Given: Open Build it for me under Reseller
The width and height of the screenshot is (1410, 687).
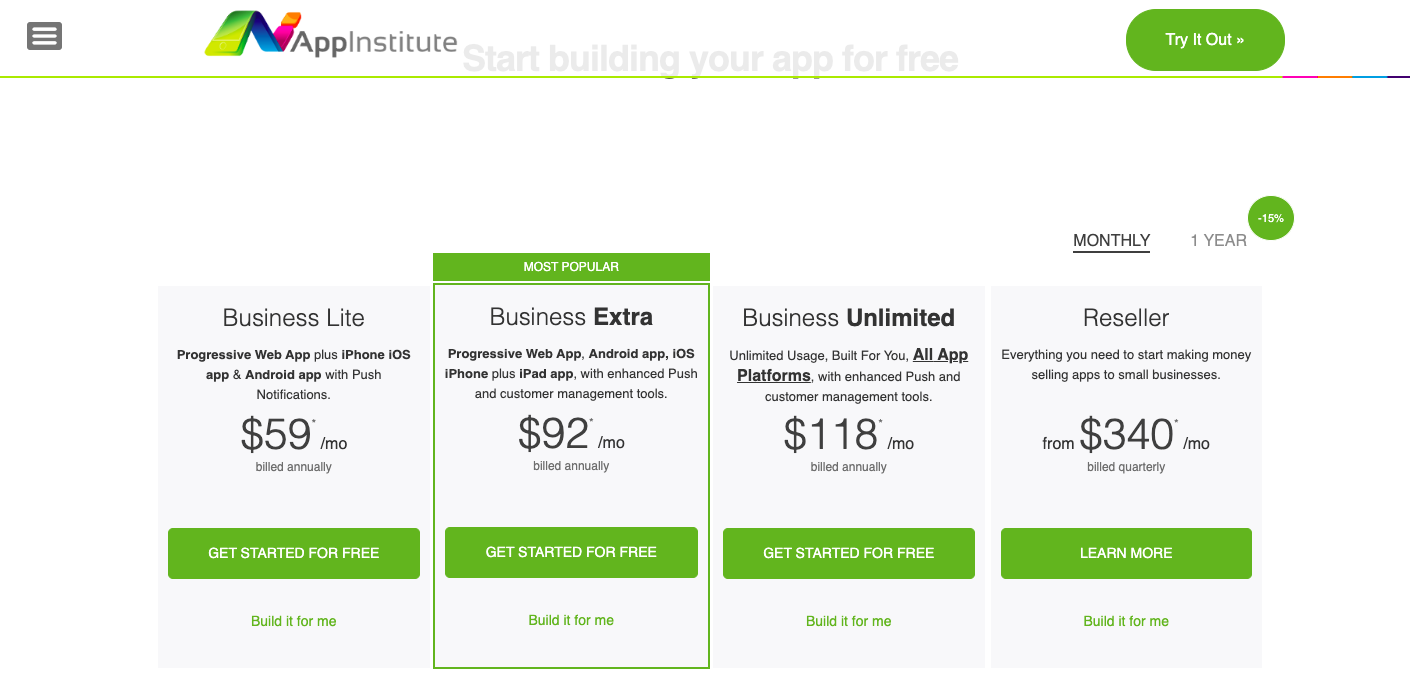Looking at the screenshot, I should coord(1126,621).
